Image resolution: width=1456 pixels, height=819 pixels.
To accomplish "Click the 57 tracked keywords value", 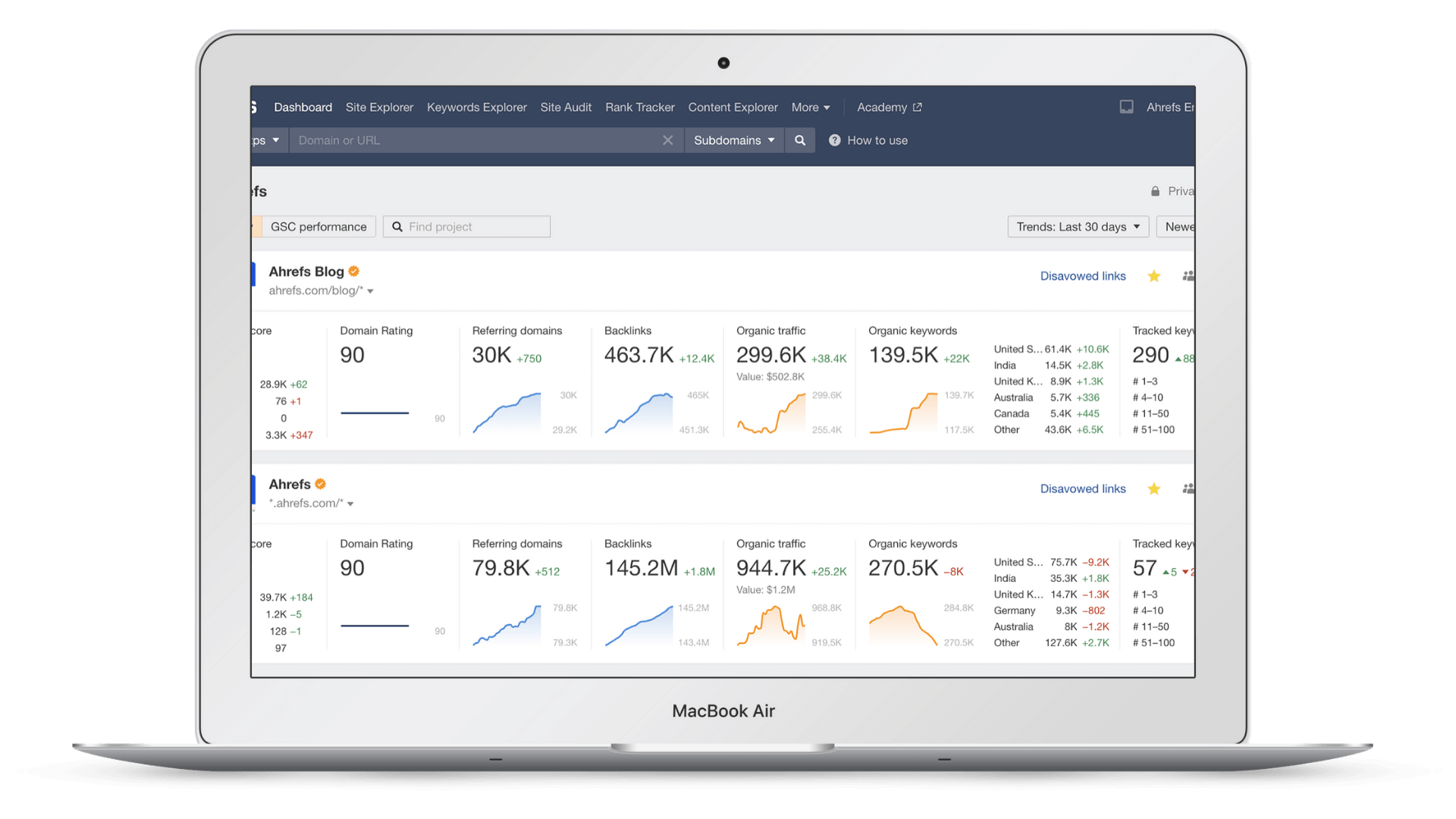I will [x=1144, y=568].
